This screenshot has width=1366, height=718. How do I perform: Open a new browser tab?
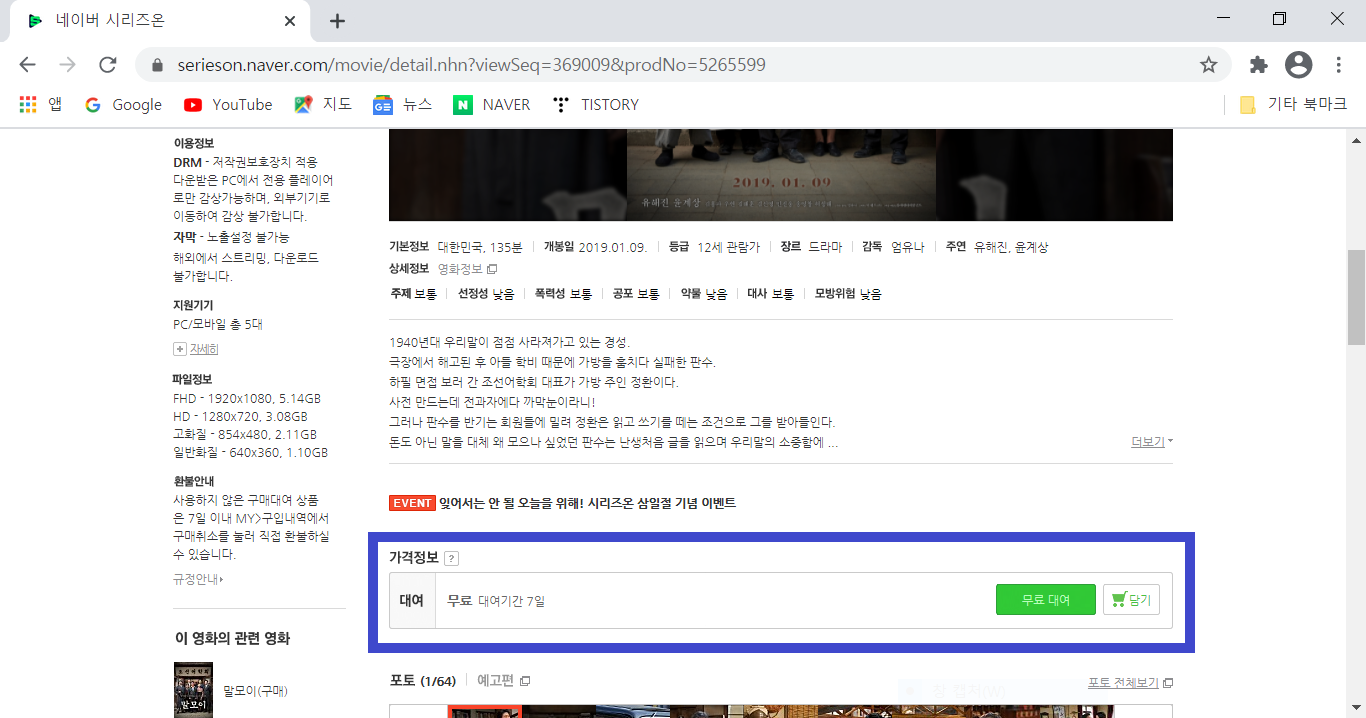tap(338, 21)
